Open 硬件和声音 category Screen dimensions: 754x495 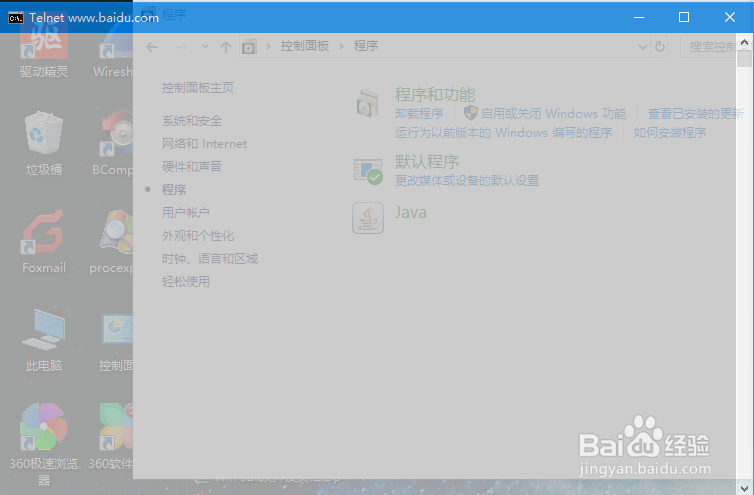192,166
